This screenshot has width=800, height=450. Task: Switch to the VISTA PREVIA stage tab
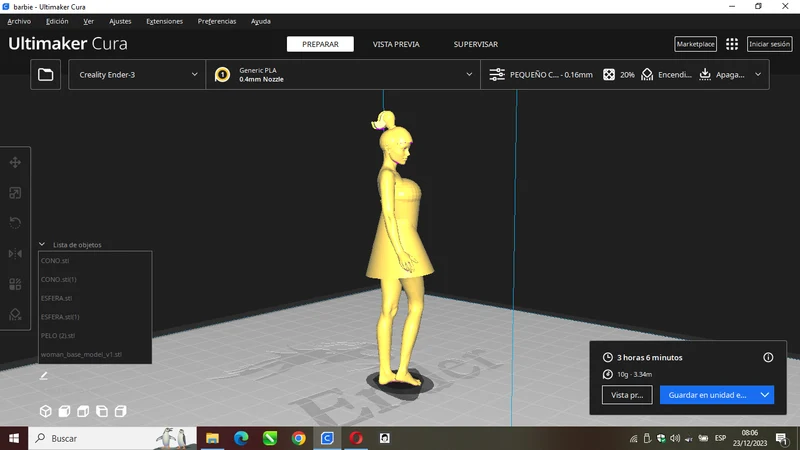396,44
